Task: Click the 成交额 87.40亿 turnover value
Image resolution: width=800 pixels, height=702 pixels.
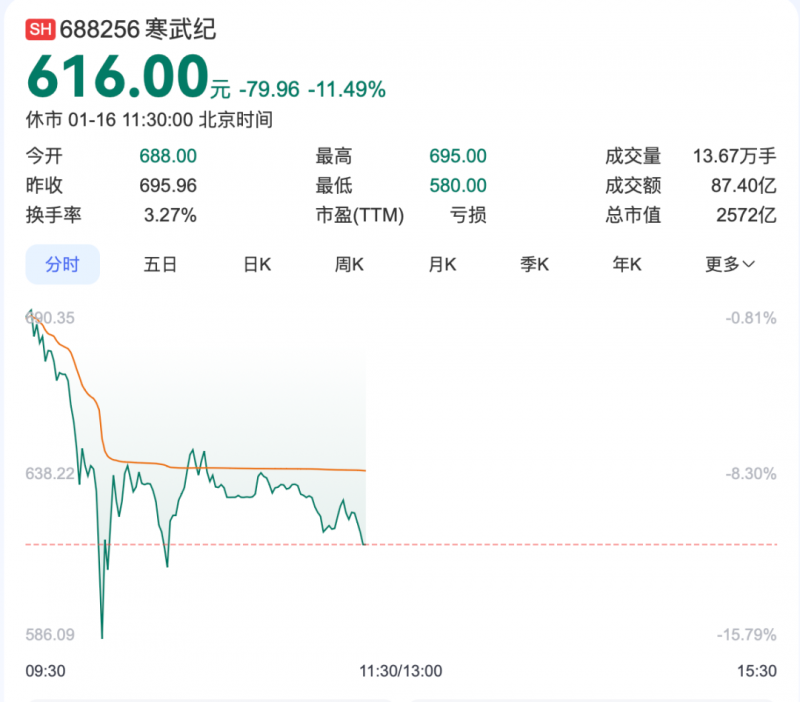Action: click(743, 186)
